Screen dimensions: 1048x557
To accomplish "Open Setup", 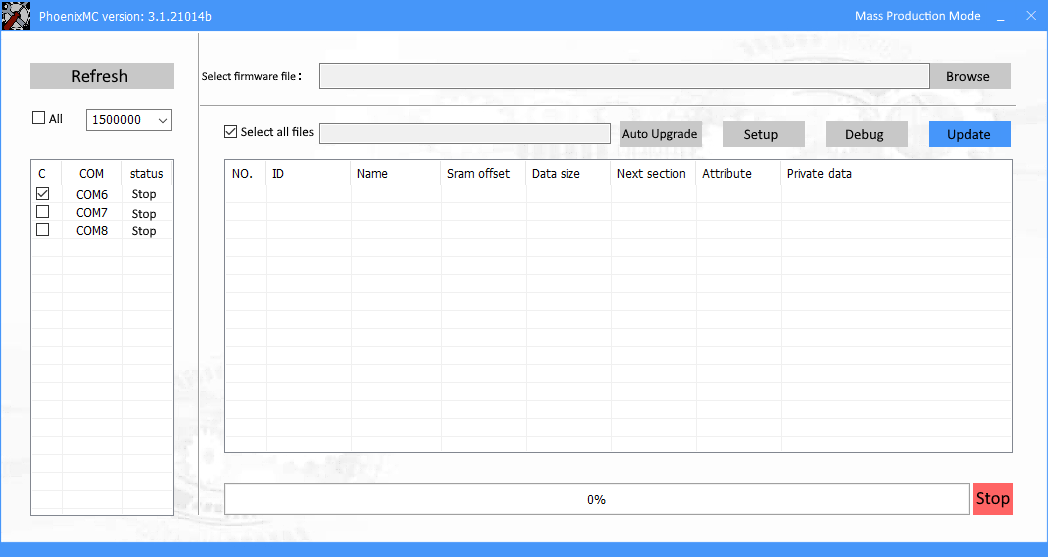I will pos(763,134).
